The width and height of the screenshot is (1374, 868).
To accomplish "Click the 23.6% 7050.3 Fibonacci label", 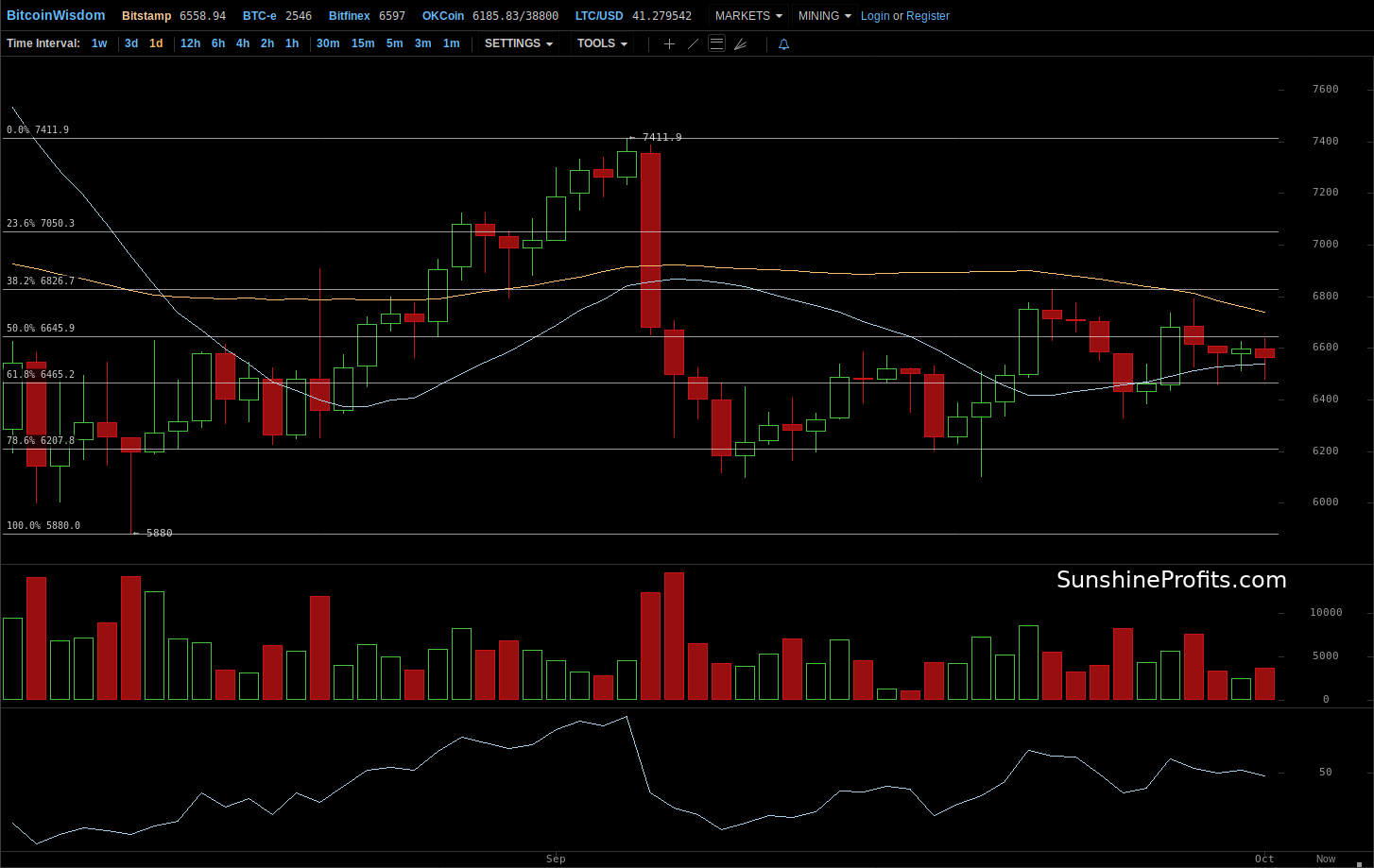I will click(x=41, y=224).
